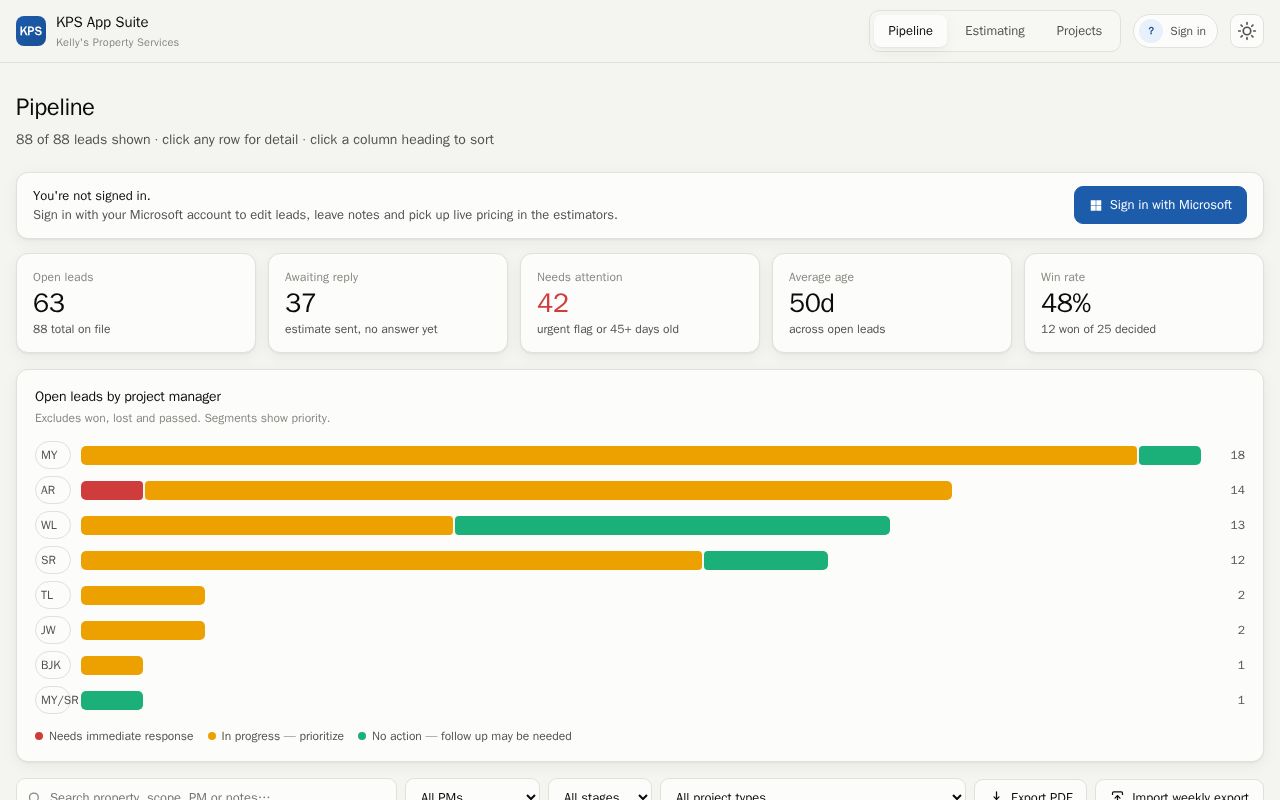This screenshot has width=1280, height=800.
Task: Select the BJK project manager badge
Action: pyautogui.click(x=53, y=665)
